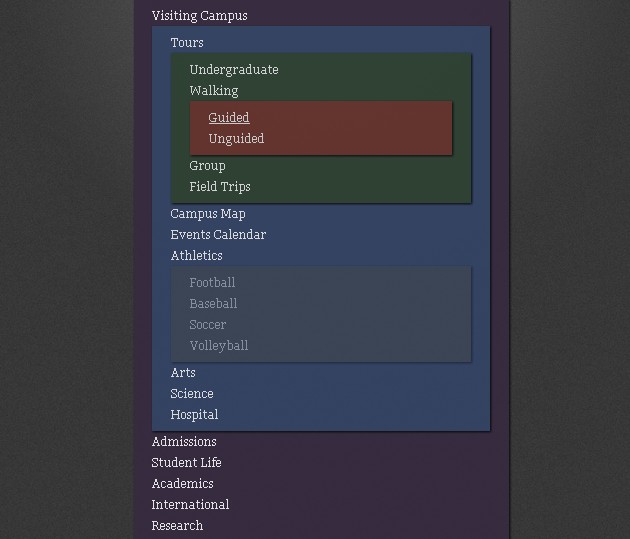Open the Admissions top-level menu
Screen dimensions: 630x539
184,442
